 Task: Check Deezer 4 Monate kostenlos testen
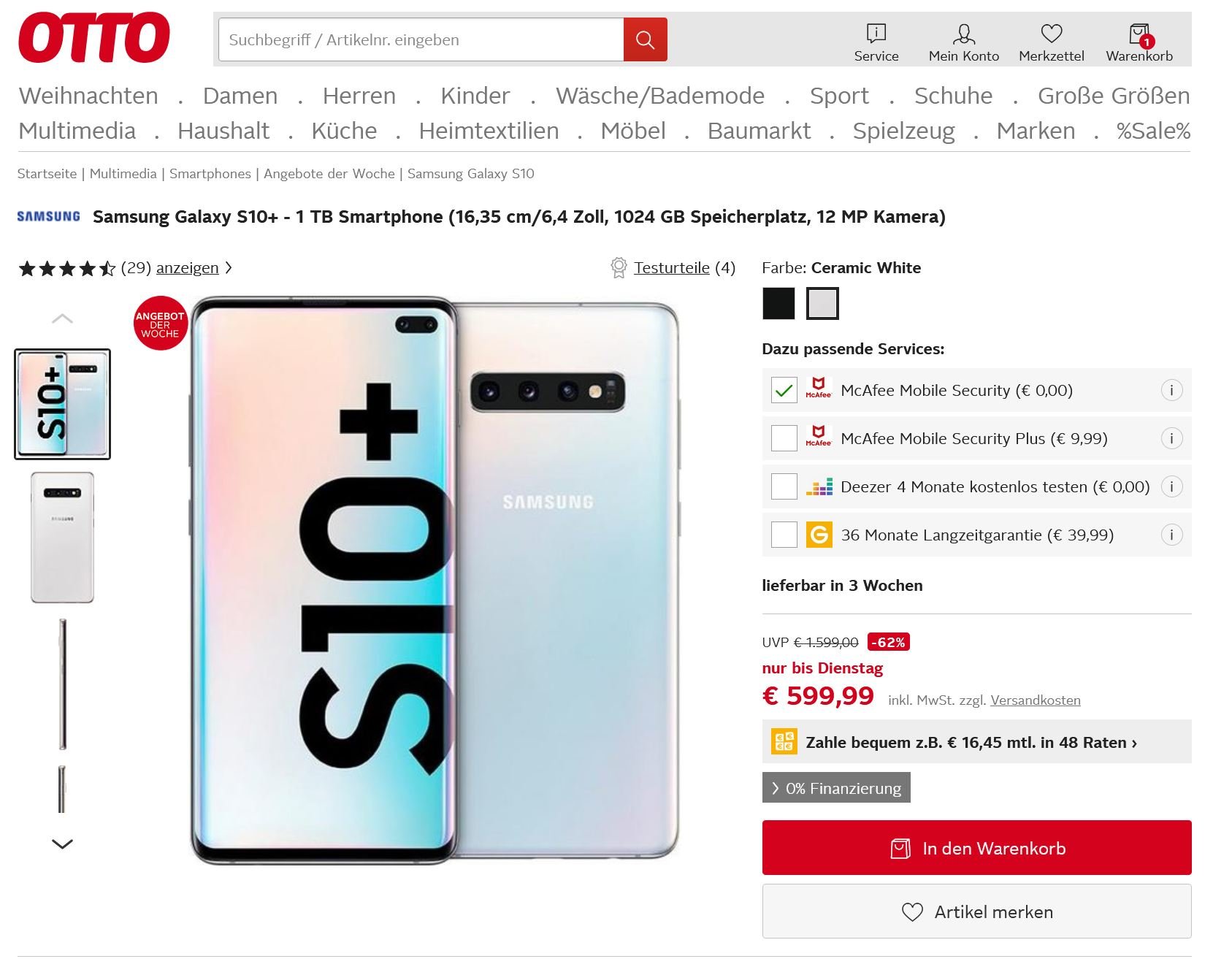click(784, 486)
